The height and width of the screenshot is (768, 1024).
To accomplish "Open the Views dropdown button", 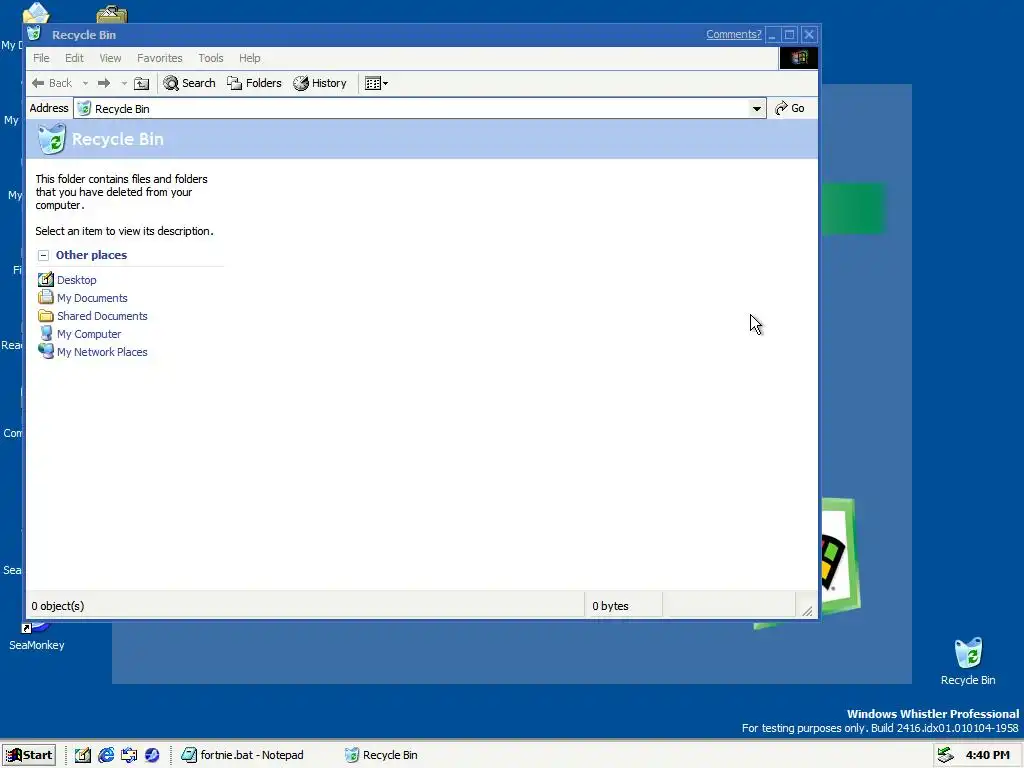I will 376,83.
